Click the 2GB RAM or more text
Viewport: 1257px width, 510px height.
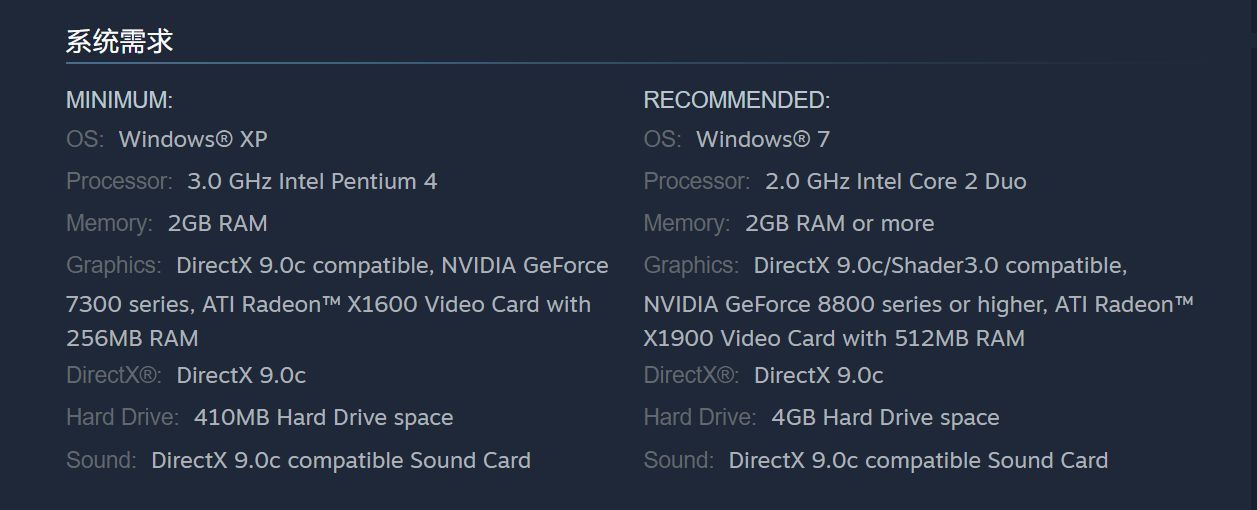tap(839, 223)
